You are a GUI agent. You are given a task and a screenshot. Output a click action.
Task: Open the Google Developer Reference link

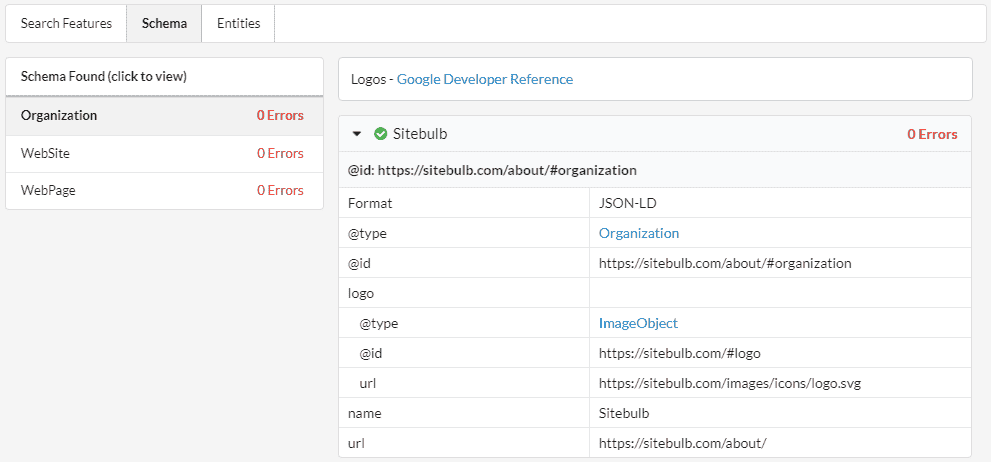coord(485,80)
